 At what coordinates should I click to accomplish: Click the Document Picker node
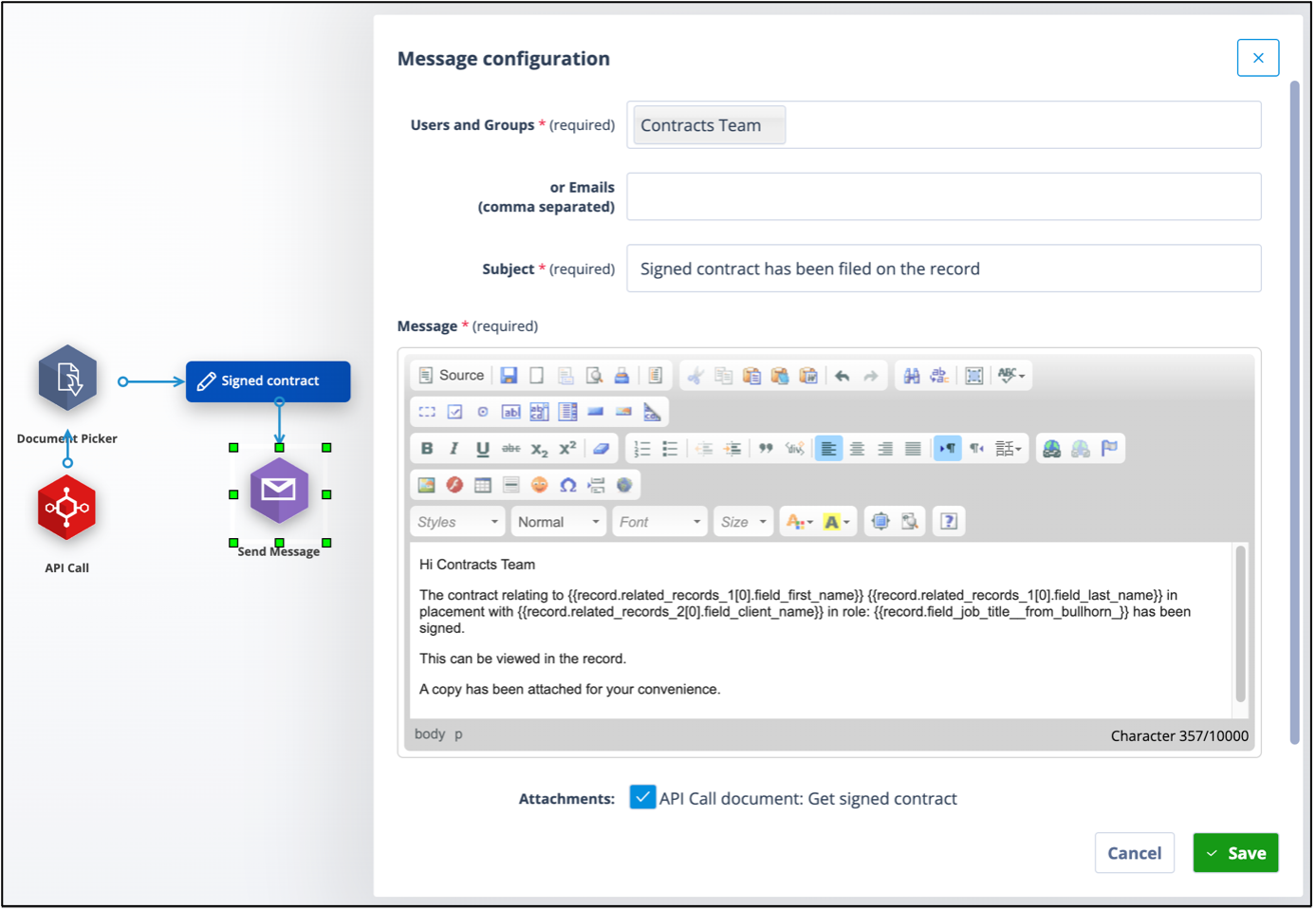(x=67, y=378)
